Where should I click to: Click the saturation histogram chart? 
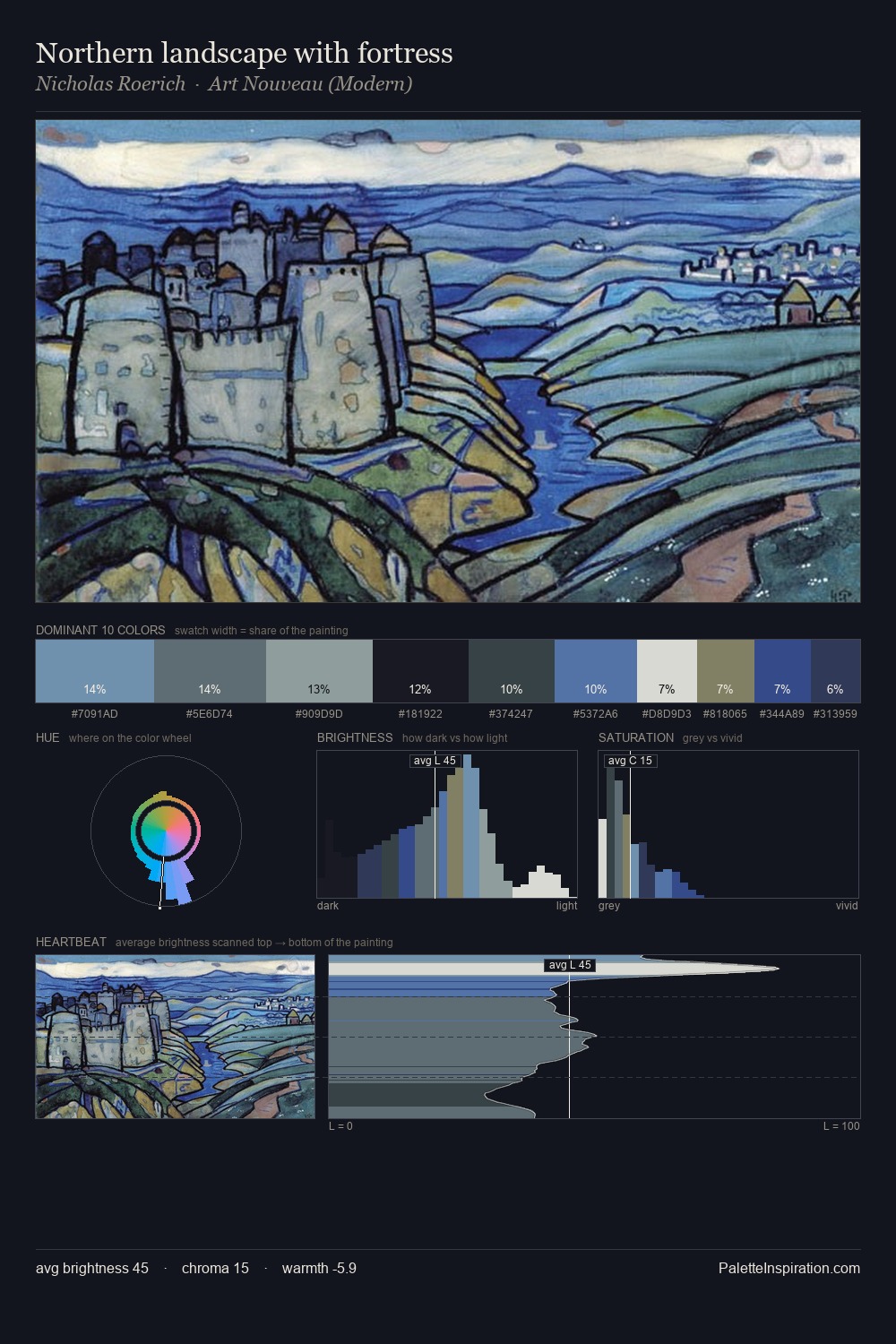click(728, 824)
